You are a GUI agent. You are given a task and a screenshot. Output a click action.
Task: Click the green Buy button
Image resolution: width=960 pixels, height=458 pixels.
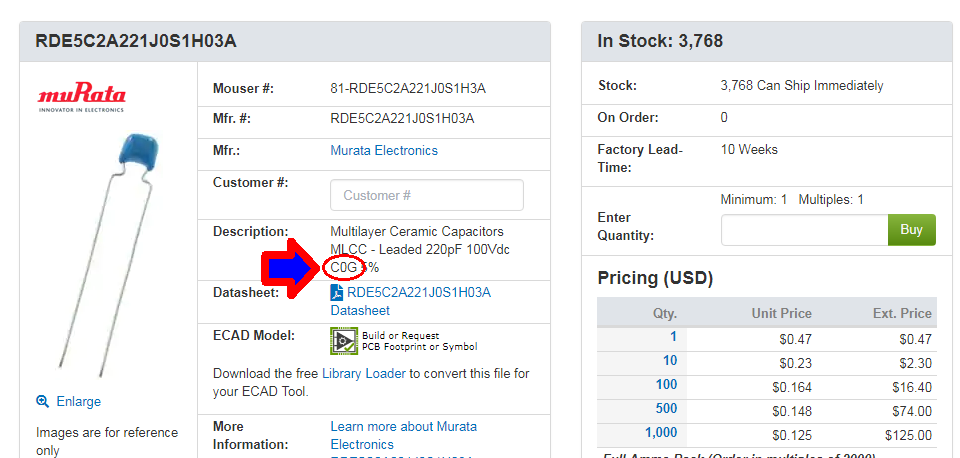tap(912, 230)
